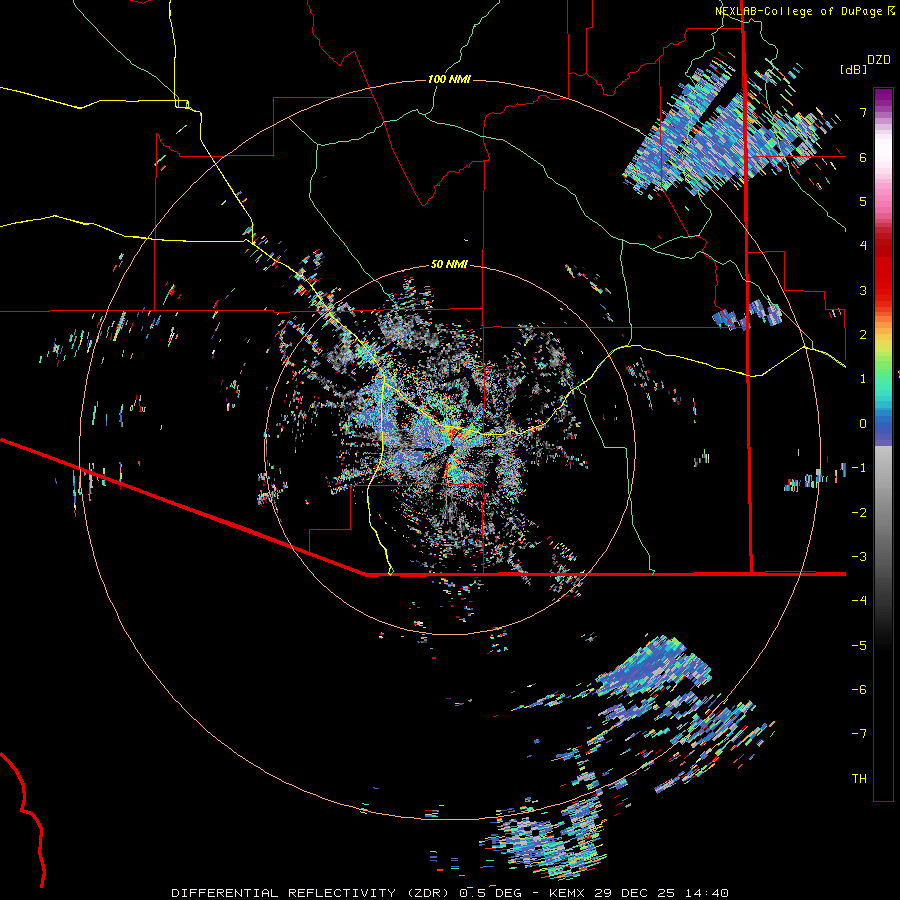Click the DZD color scale title
This screenshot has height=900, width=900.
[879, 59]
